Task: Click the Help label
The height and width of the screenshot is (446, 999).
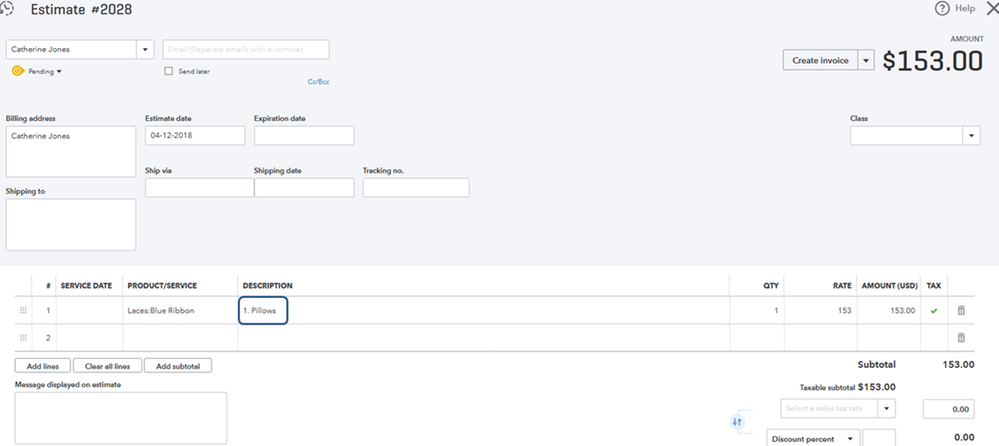Action: pos(965,8)
